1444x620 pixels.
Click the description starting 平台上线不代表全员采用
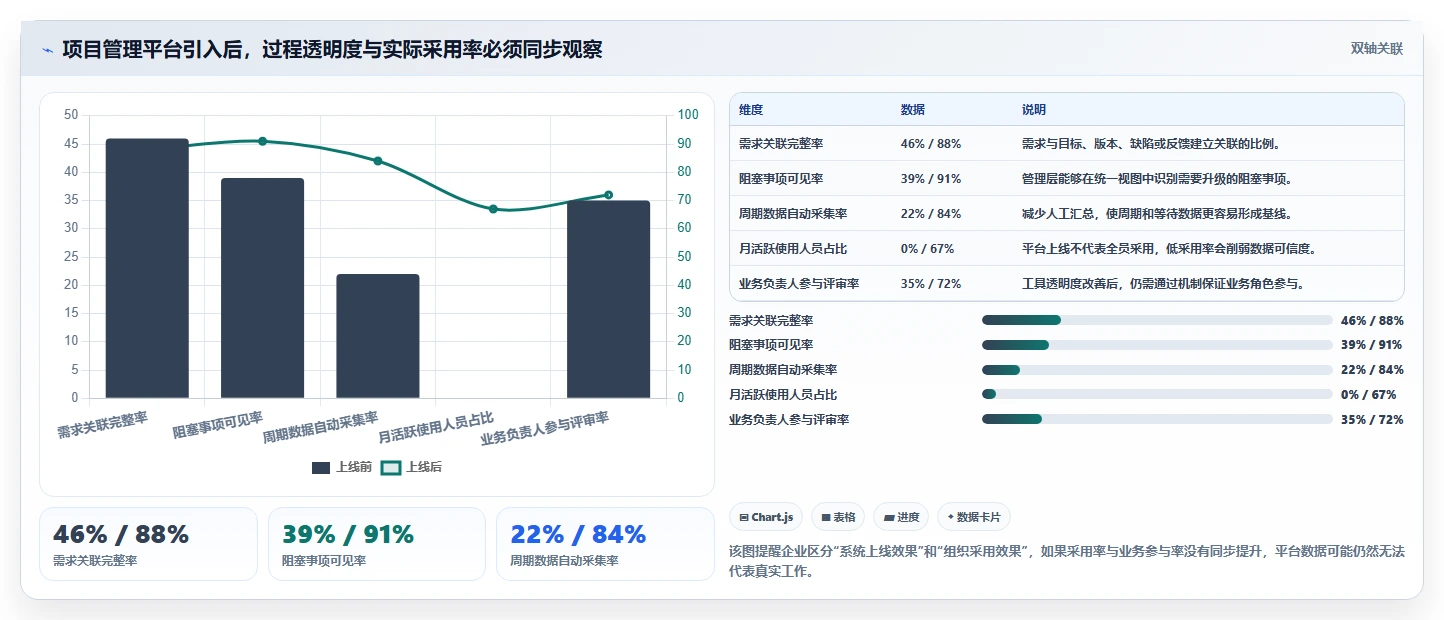coord(1170,249)
